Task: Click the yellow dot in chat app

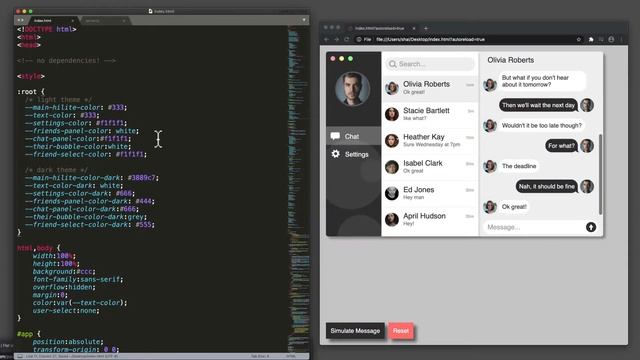Action: pos(342,59)
